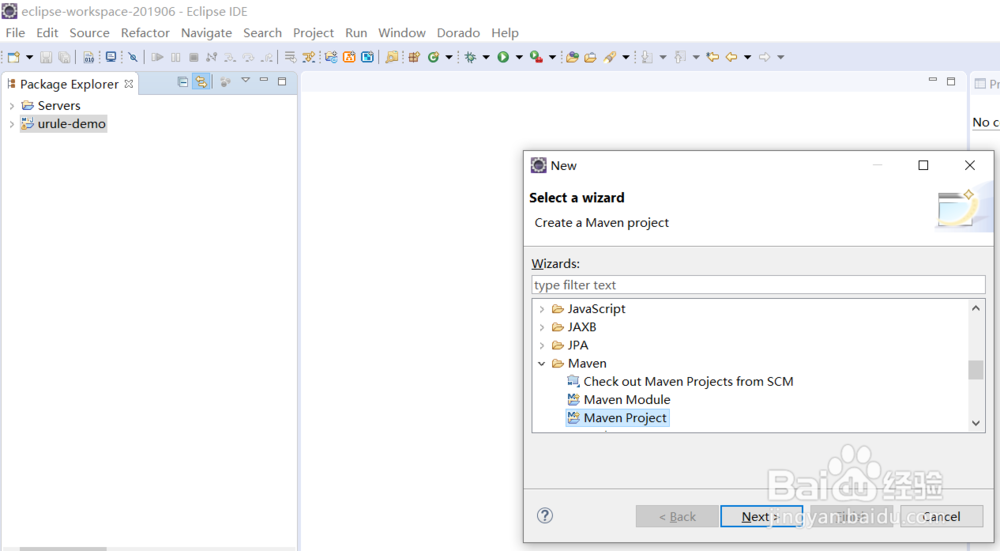Collapse All in Package Explorer
Image resolution: width=1000 pixels, height=551 pixels.
(183, 82)
